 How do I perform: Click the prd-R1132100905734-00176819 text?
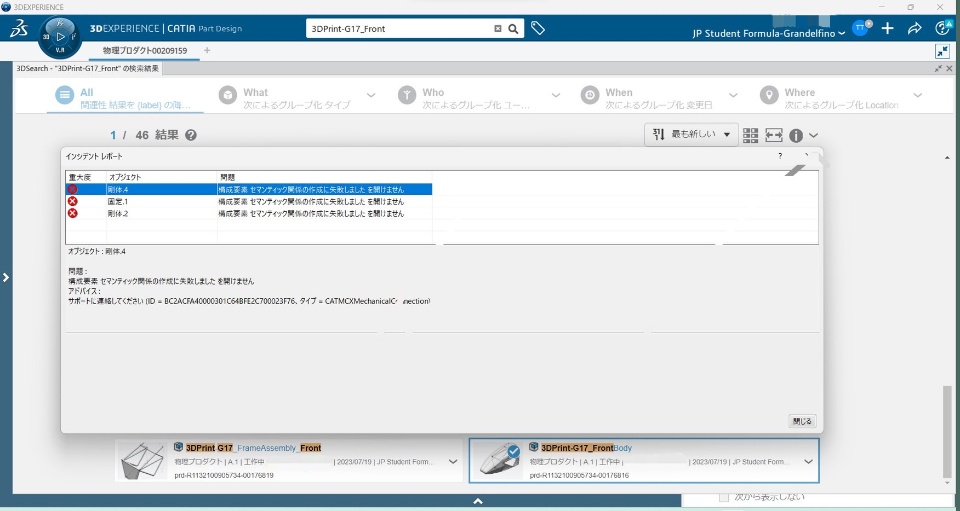pyautogui.click(x=224, y=475)
